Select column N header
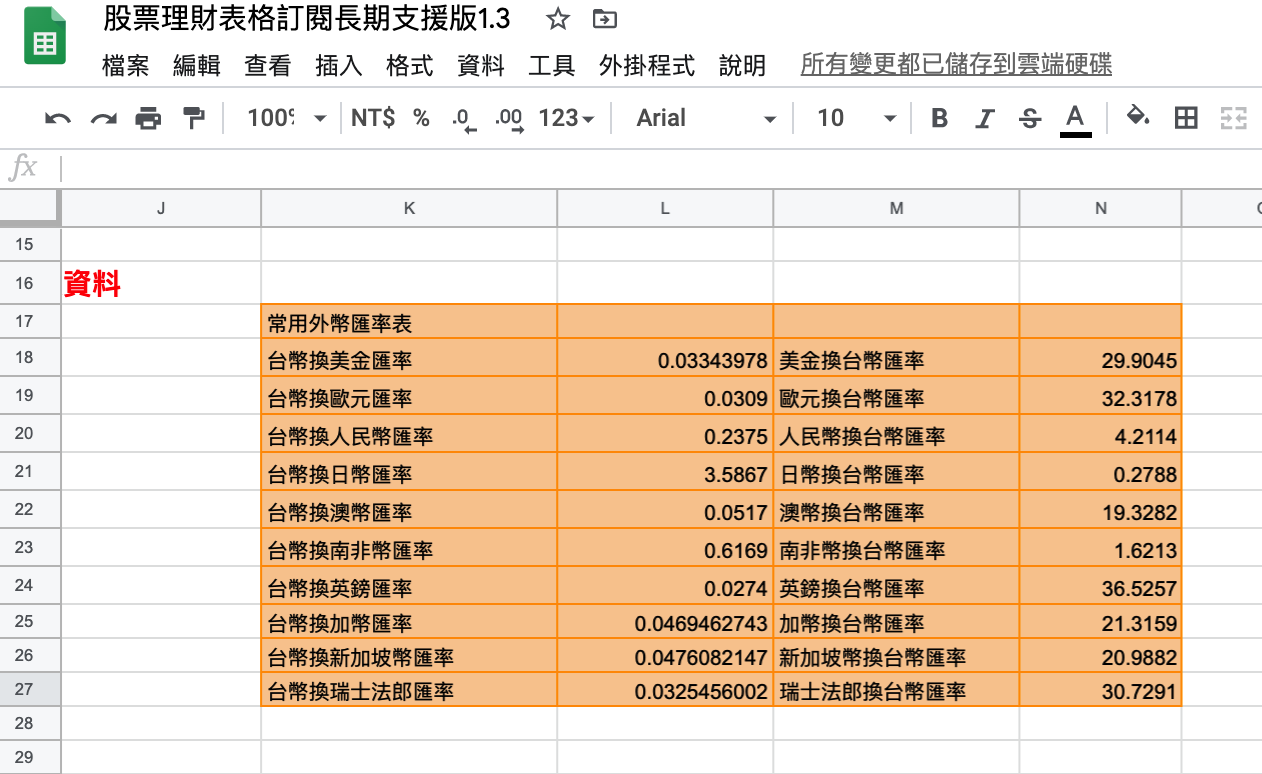 click(1101, 208)
